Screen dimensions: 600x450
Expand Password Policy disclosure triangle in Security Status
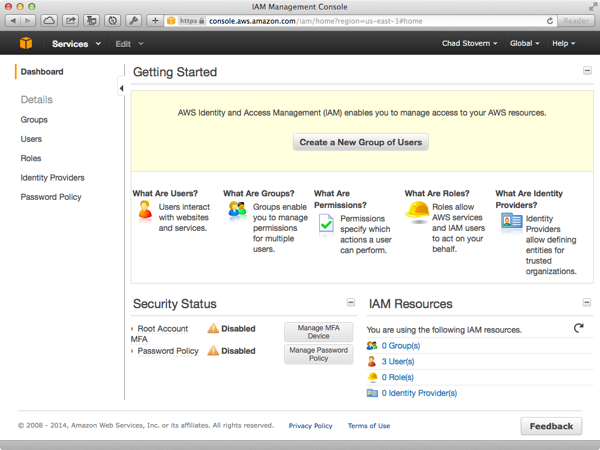132,351
